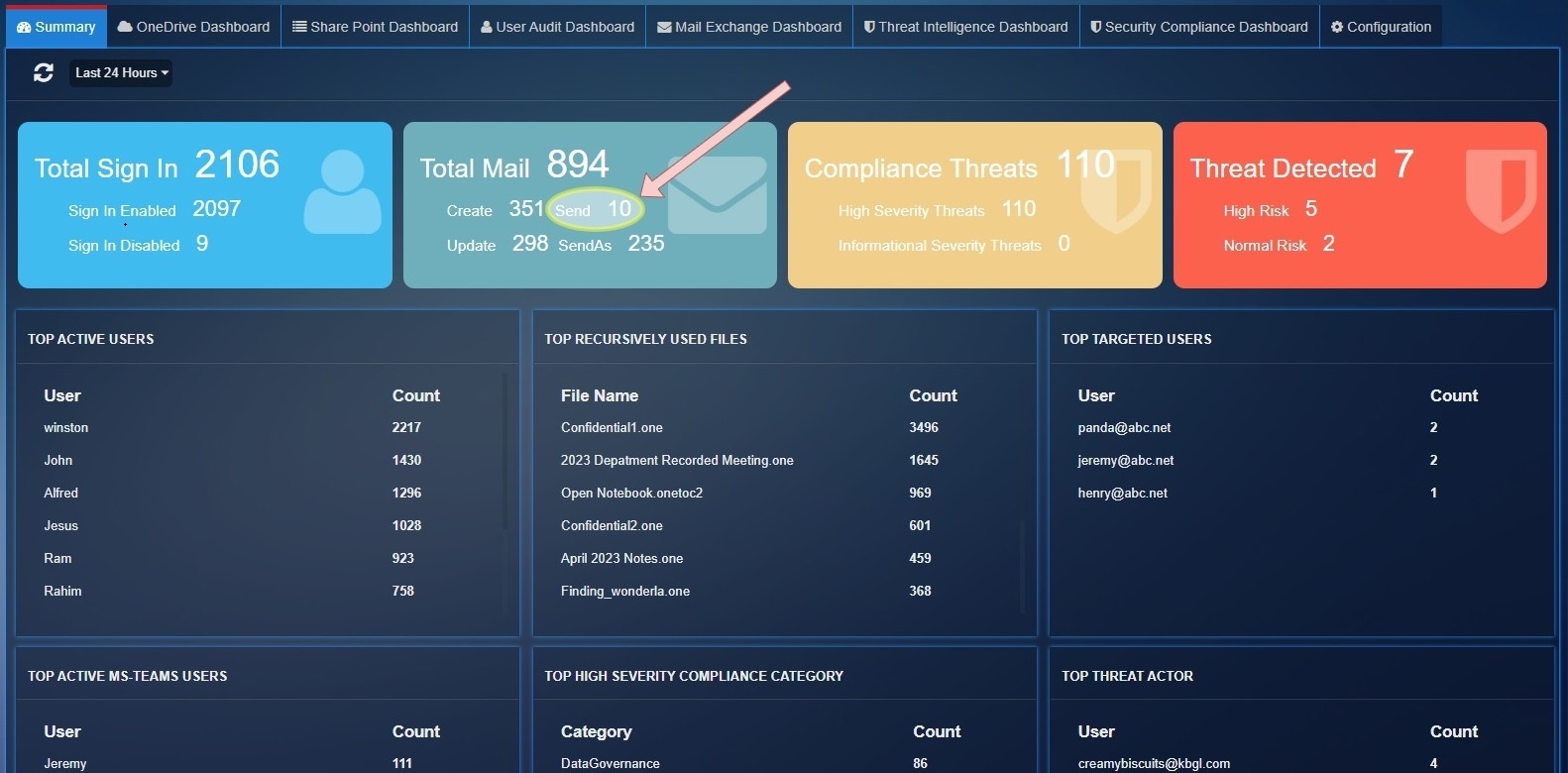Click the mail Create count 351
The height and width of the screenshot is (773, 1568).
(526, 209)
